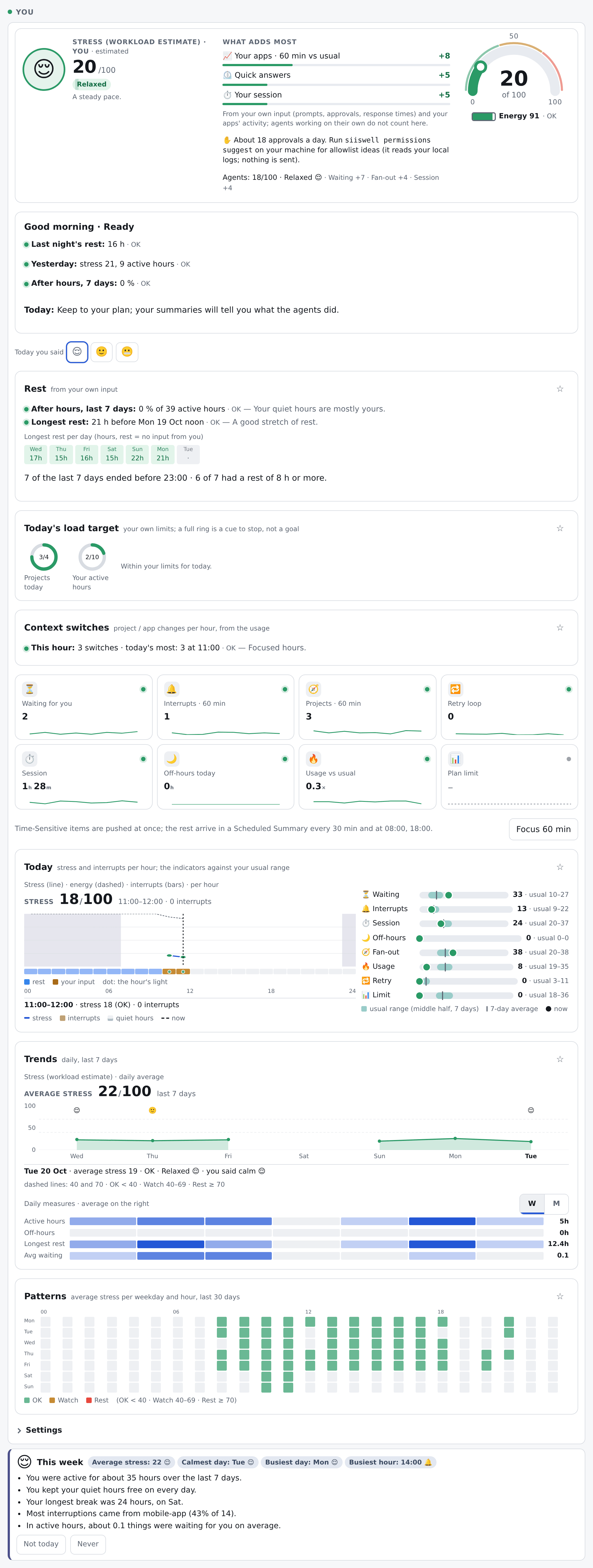Switch daily measures to W view
Screen dimensions: 593x1568
[532, 1203]
